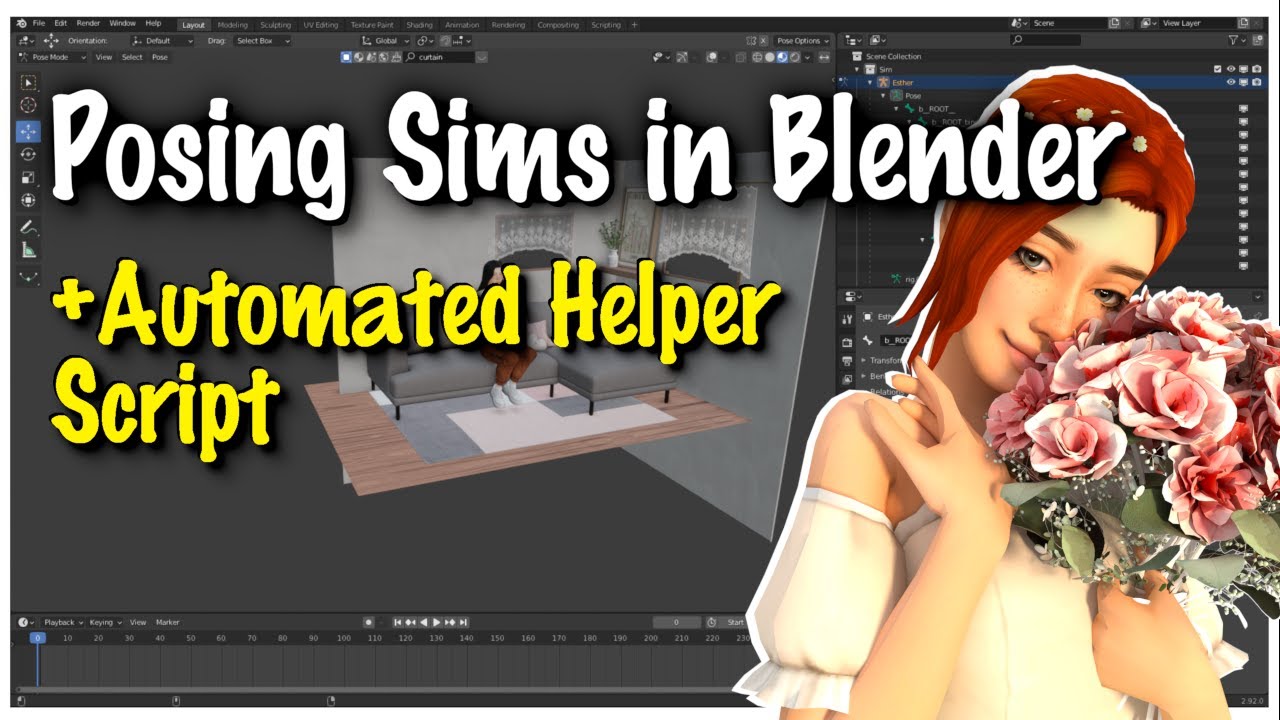Click the new scene icon beside Scene
Screen dimensions: 1280x720
tap(1114, 23)
